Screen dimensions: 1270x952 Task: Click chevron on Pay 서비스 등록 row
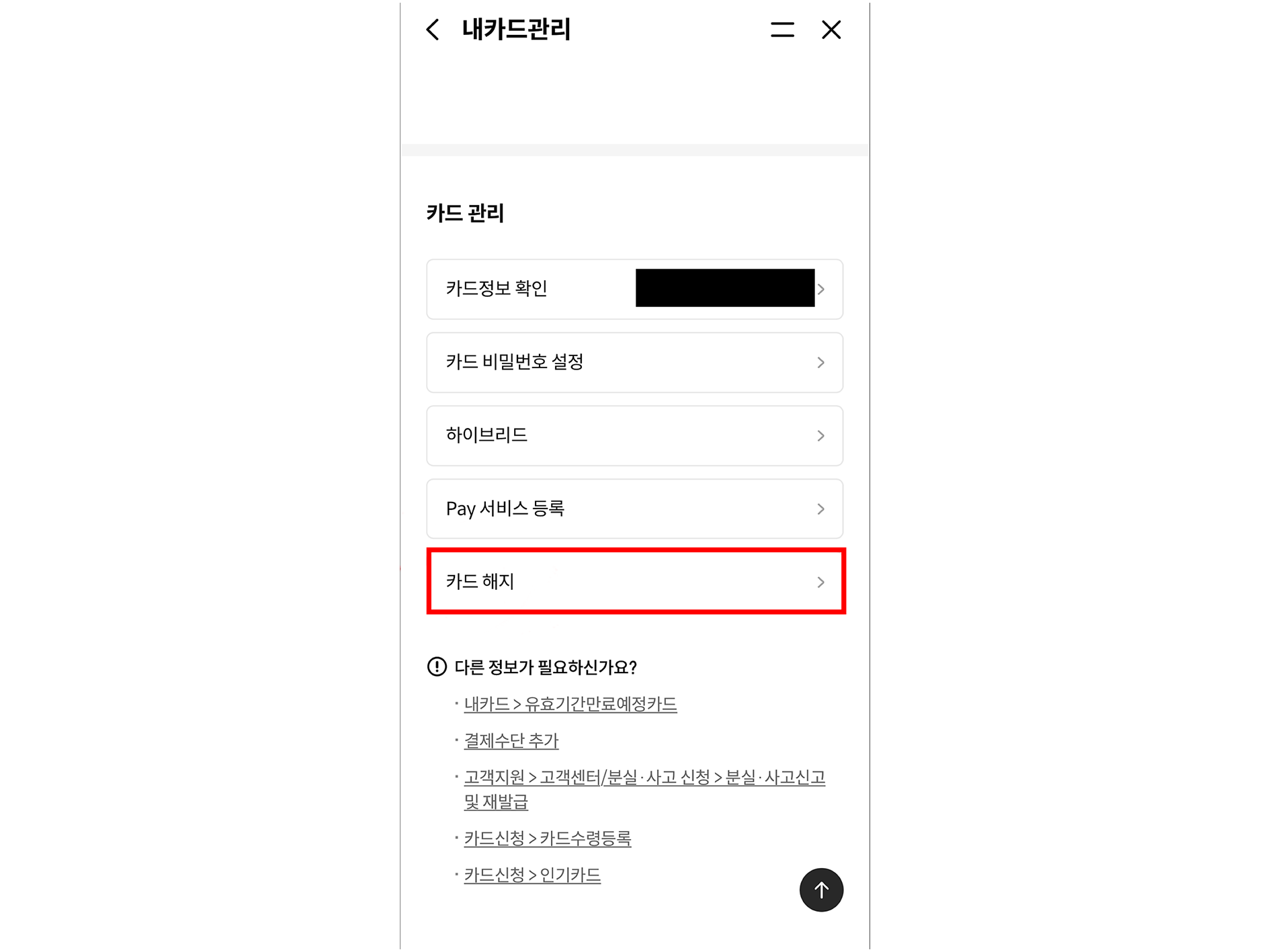coord(821,509)
